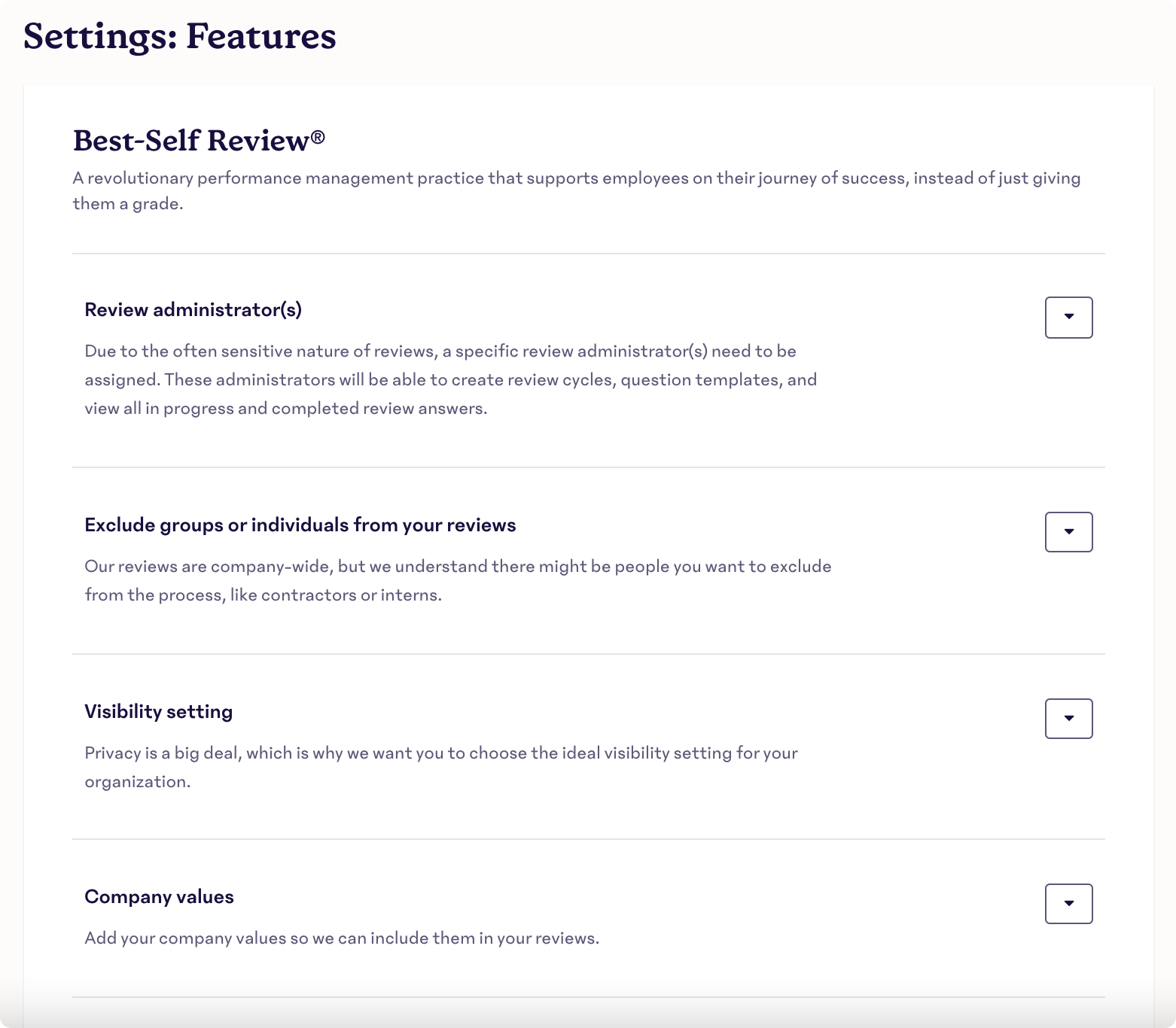1176x1028 pixels.
Task: Click the Company values title
Action: (159, 896)
